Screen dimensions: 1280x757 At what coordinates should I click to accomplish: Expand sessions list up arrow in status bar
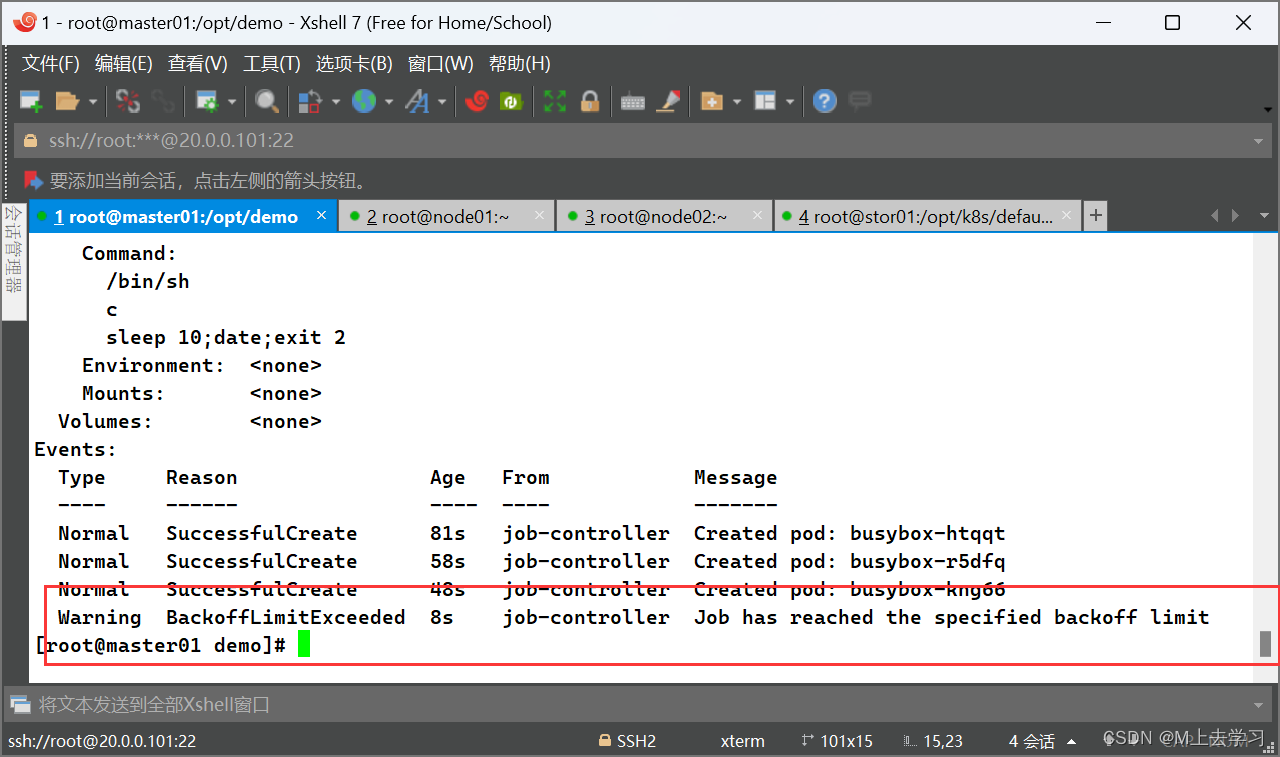[x=1072, y=741]
